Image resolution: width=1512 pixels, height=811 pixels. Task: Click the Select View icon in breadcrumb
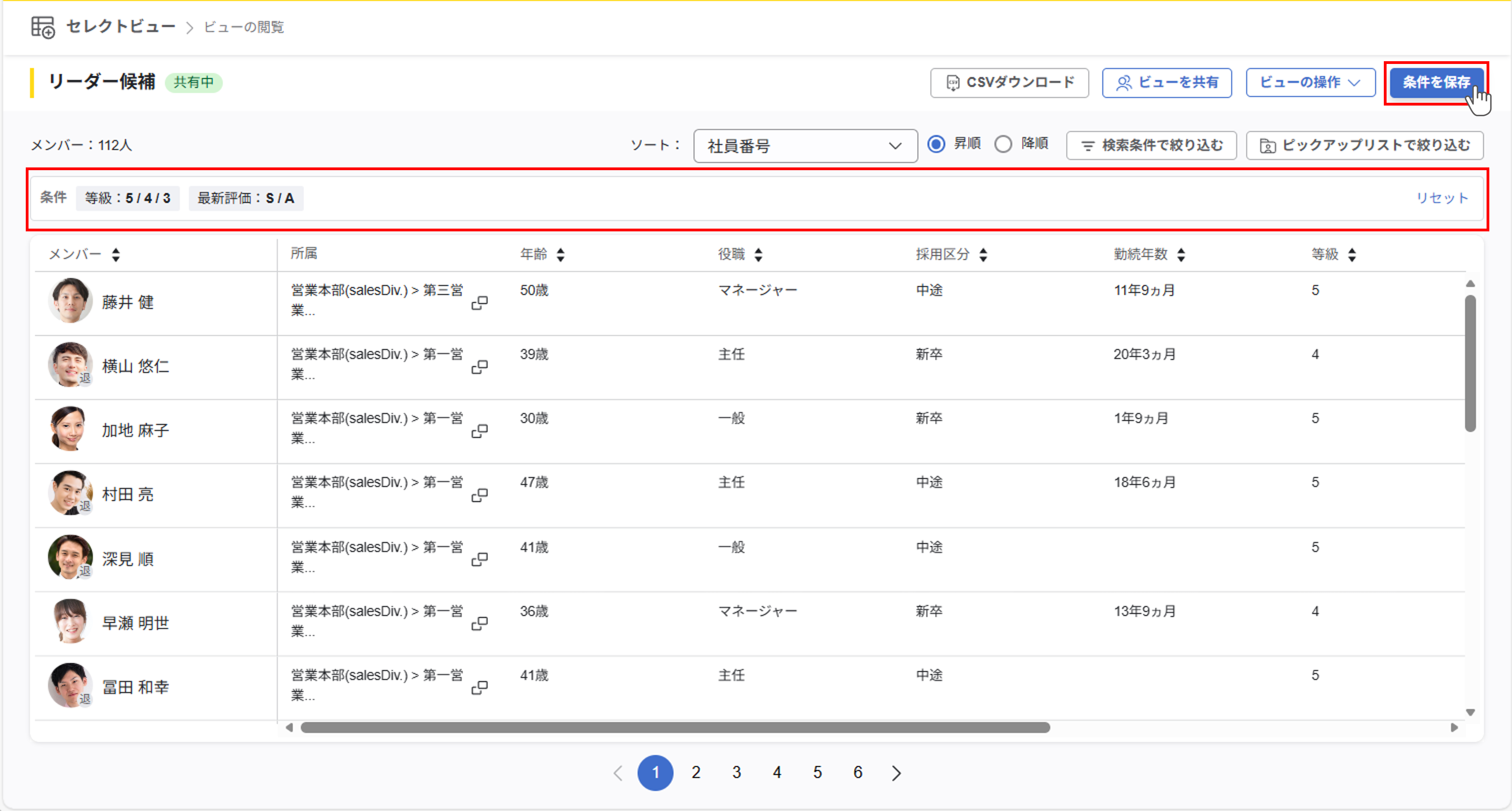pos(43,27)
